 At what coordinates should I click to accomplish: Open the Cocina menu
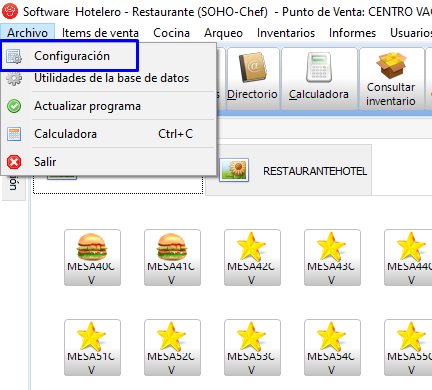[171, 33]
